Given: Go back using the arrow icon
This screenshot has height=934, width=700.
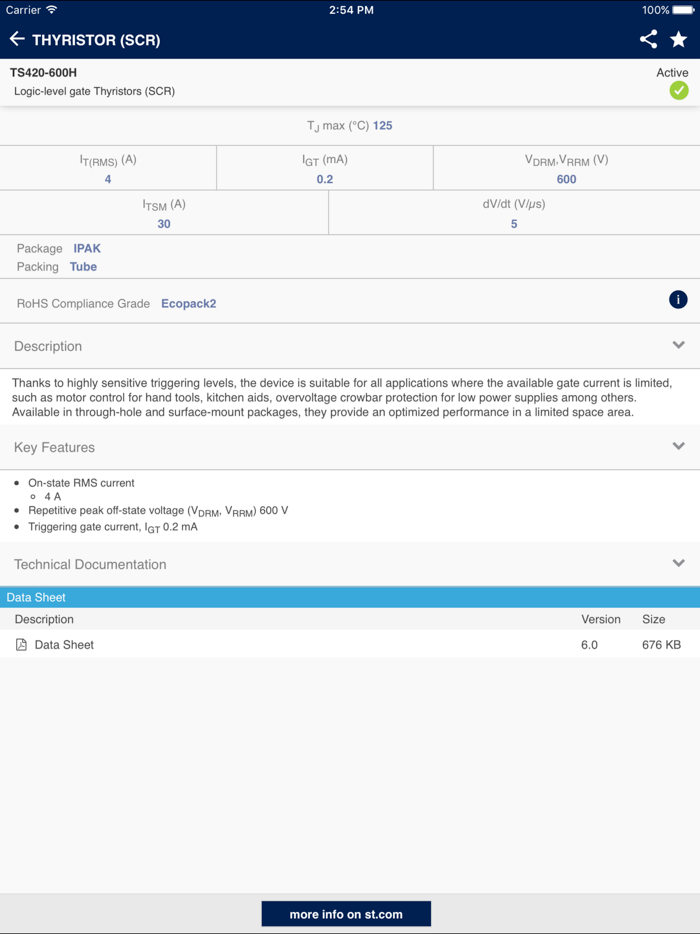Looking at the screenshot, I should (x=17, y=39).
